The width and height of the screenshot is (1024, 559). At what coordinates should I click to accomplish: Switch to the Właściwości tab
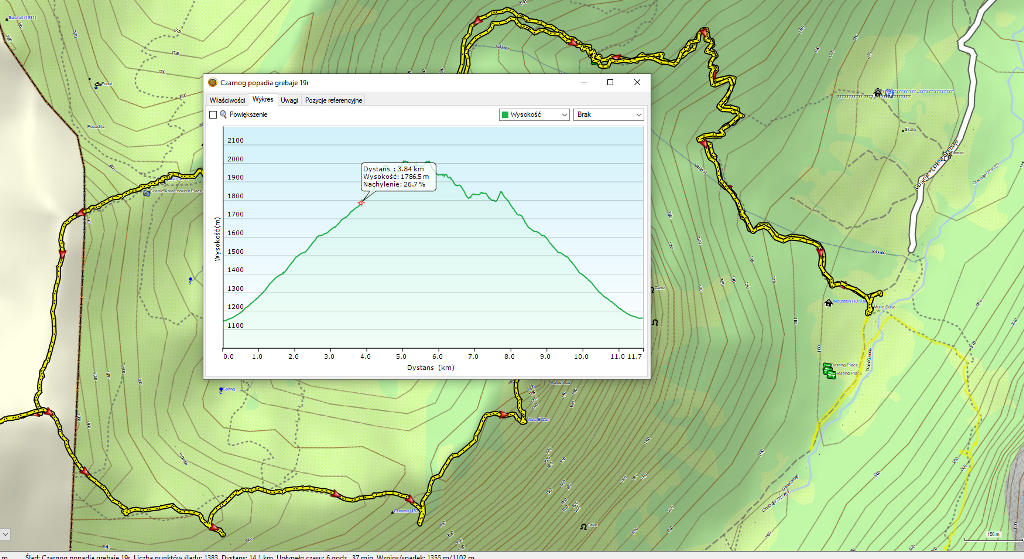(227, 100)
